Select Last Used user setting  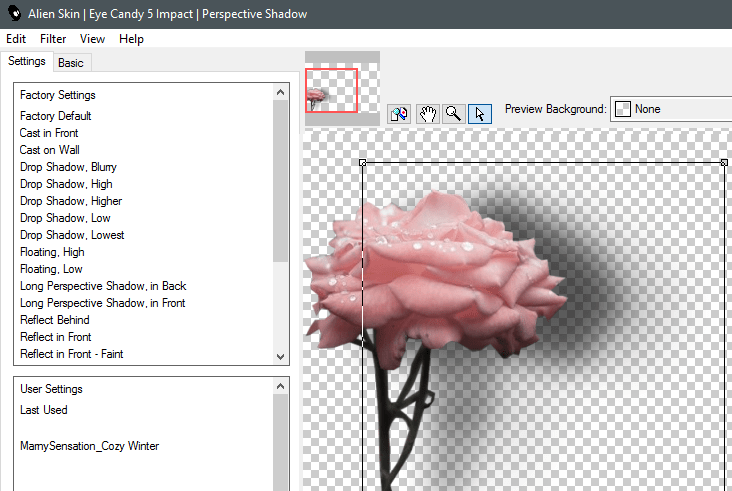pyautogui.click(x=44, y=410)
